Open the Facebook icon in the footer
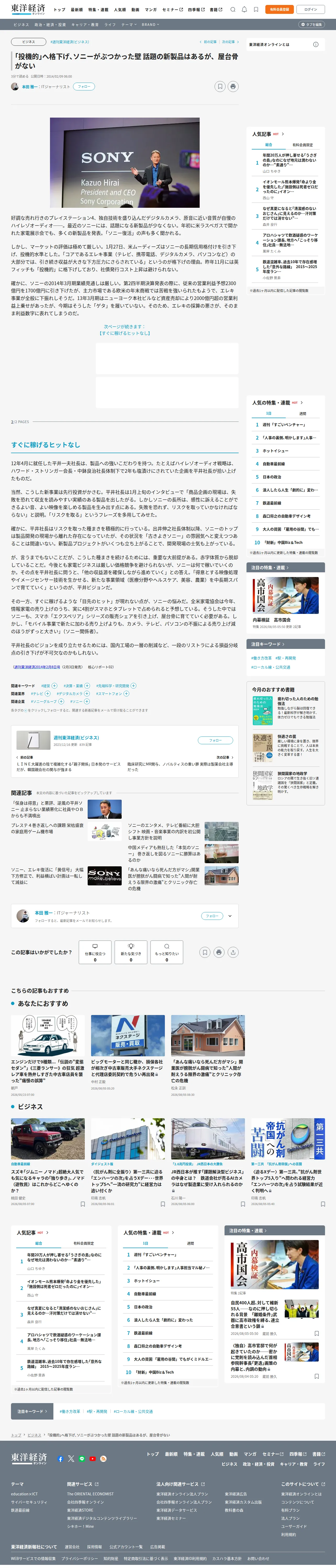 [x=60, y=1459]
